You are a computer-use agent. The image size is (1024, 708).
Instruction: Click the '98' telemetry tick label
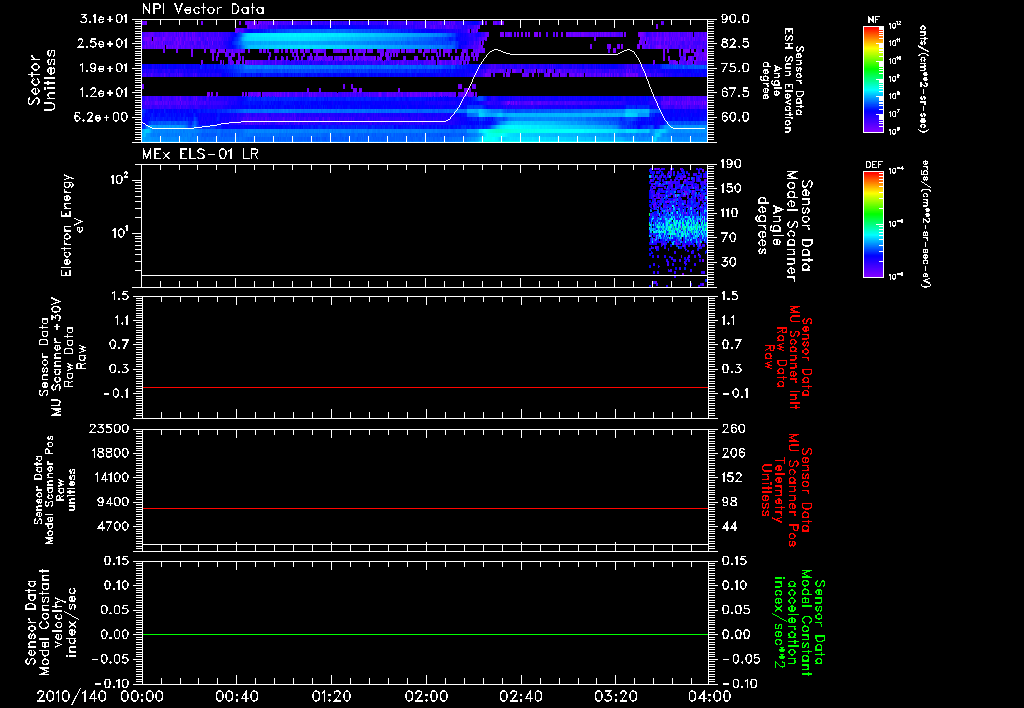click(729, 502)
